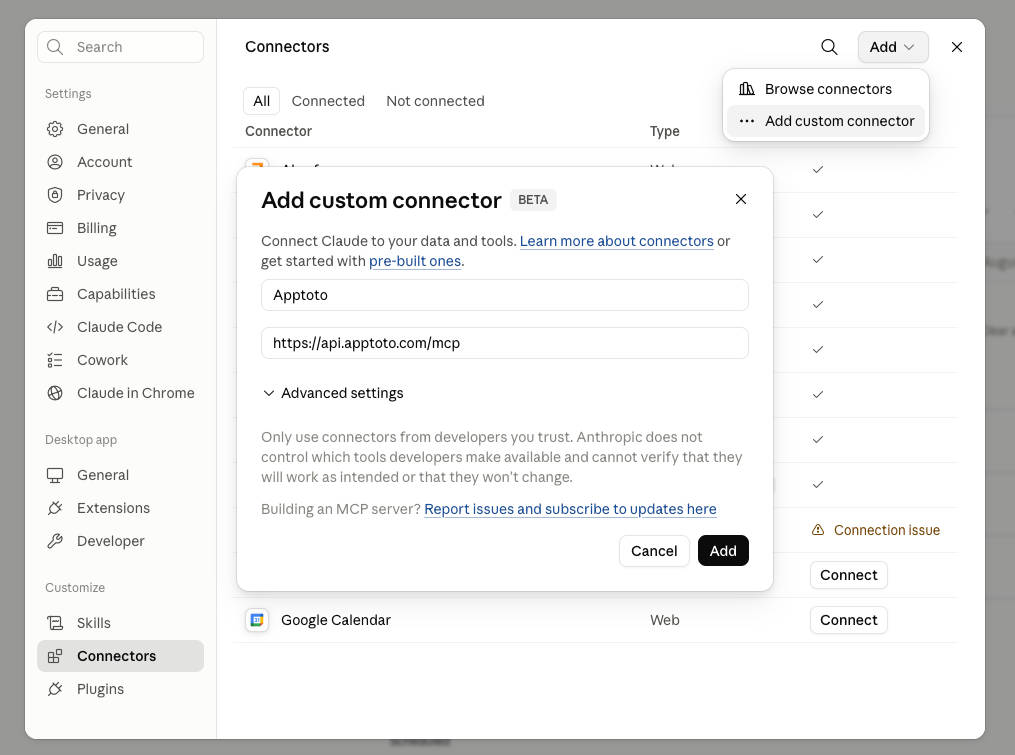Open Privacy shield icon

coord(55,195)
